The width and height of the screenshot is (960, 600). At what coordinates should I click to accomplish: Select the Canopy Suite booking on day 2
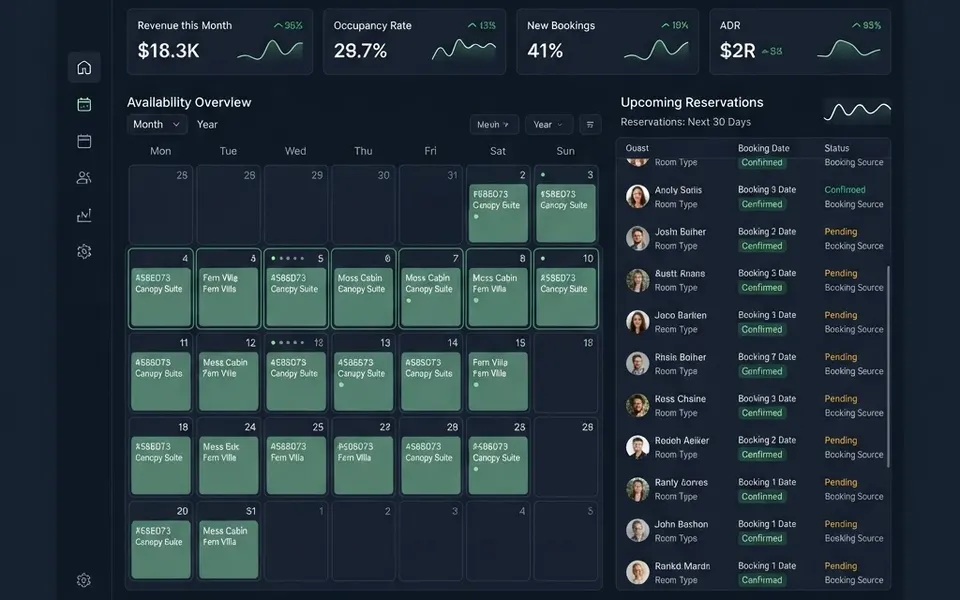(x=498, y=213)
